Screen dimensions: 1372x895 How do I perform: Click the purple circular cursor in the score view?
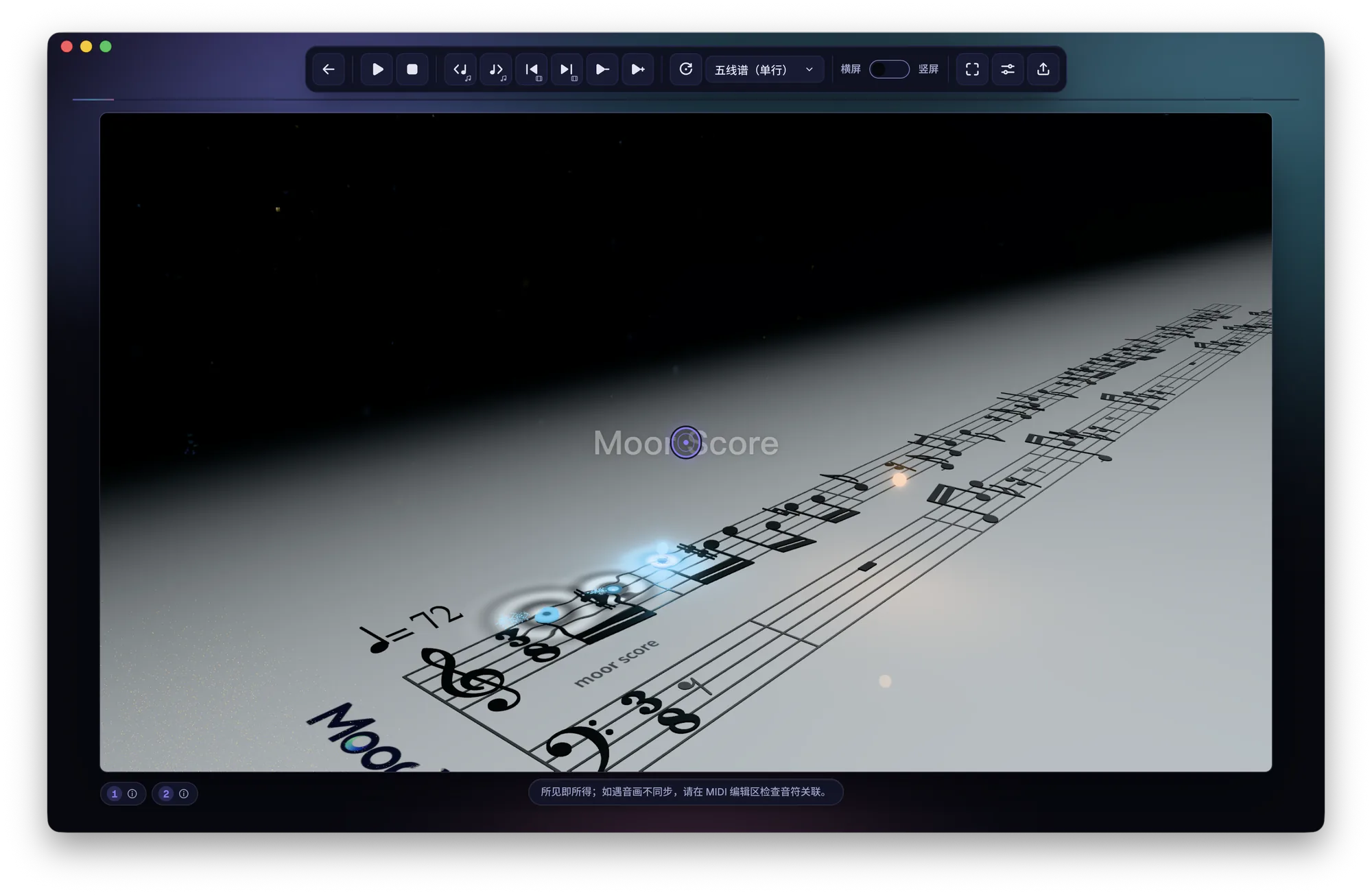tap(686, 442)
